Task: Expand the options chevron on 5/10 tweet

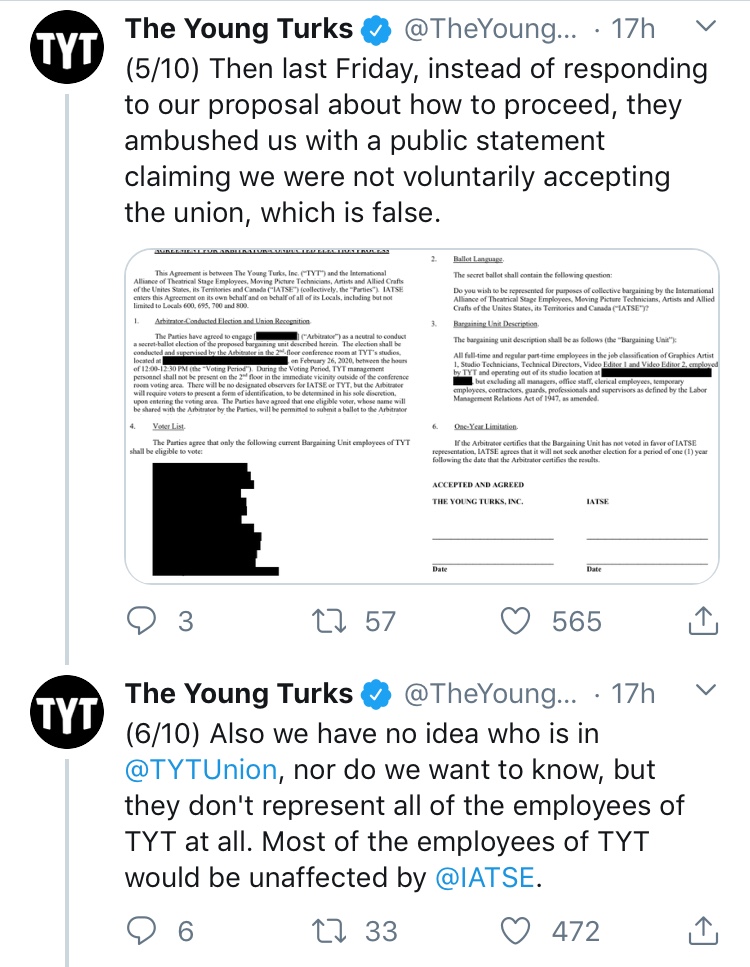Action: (706, 26)
